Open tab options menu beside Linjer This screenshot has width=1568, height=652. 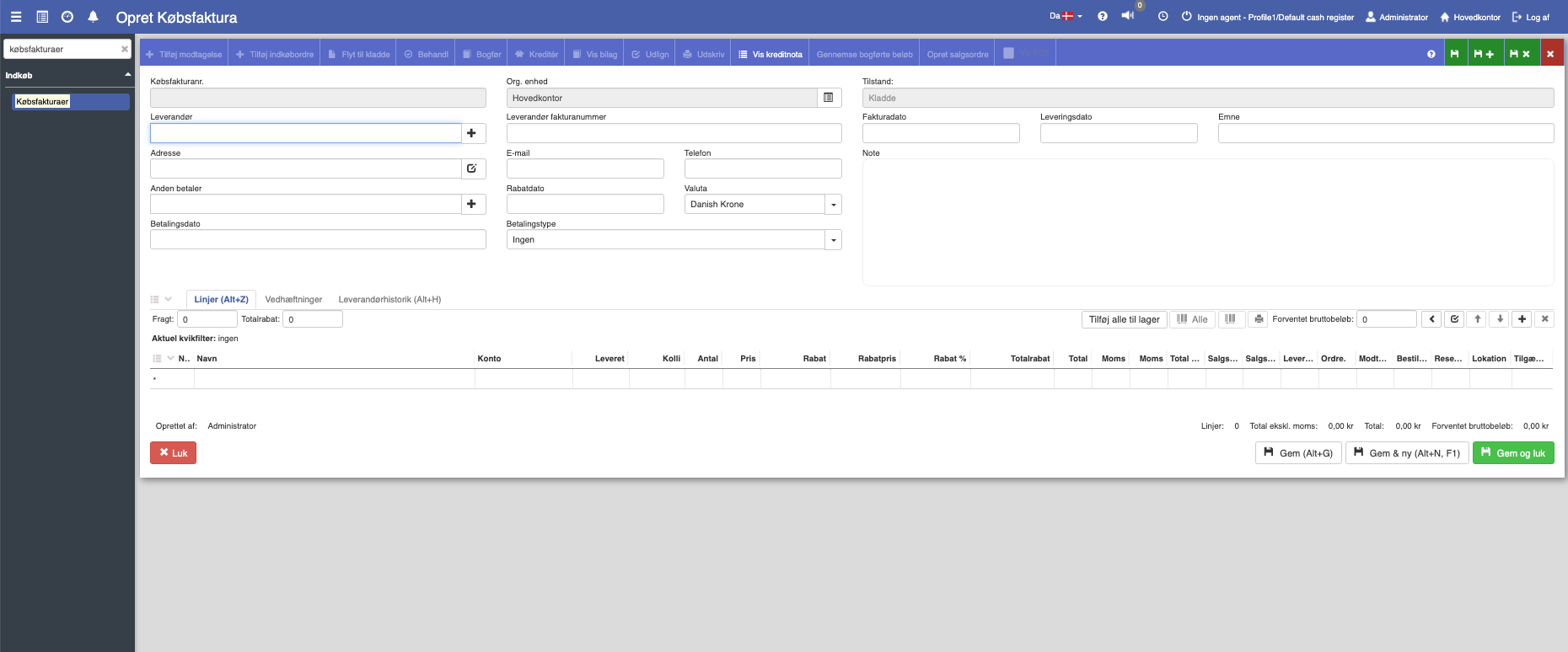161,299
